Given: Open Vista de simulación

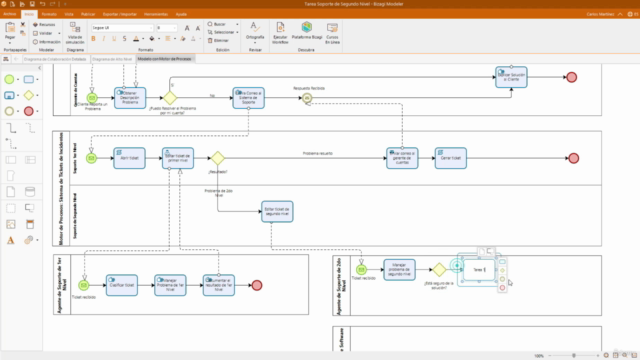Looking at the screenshot, I should [x=75, y=33].
